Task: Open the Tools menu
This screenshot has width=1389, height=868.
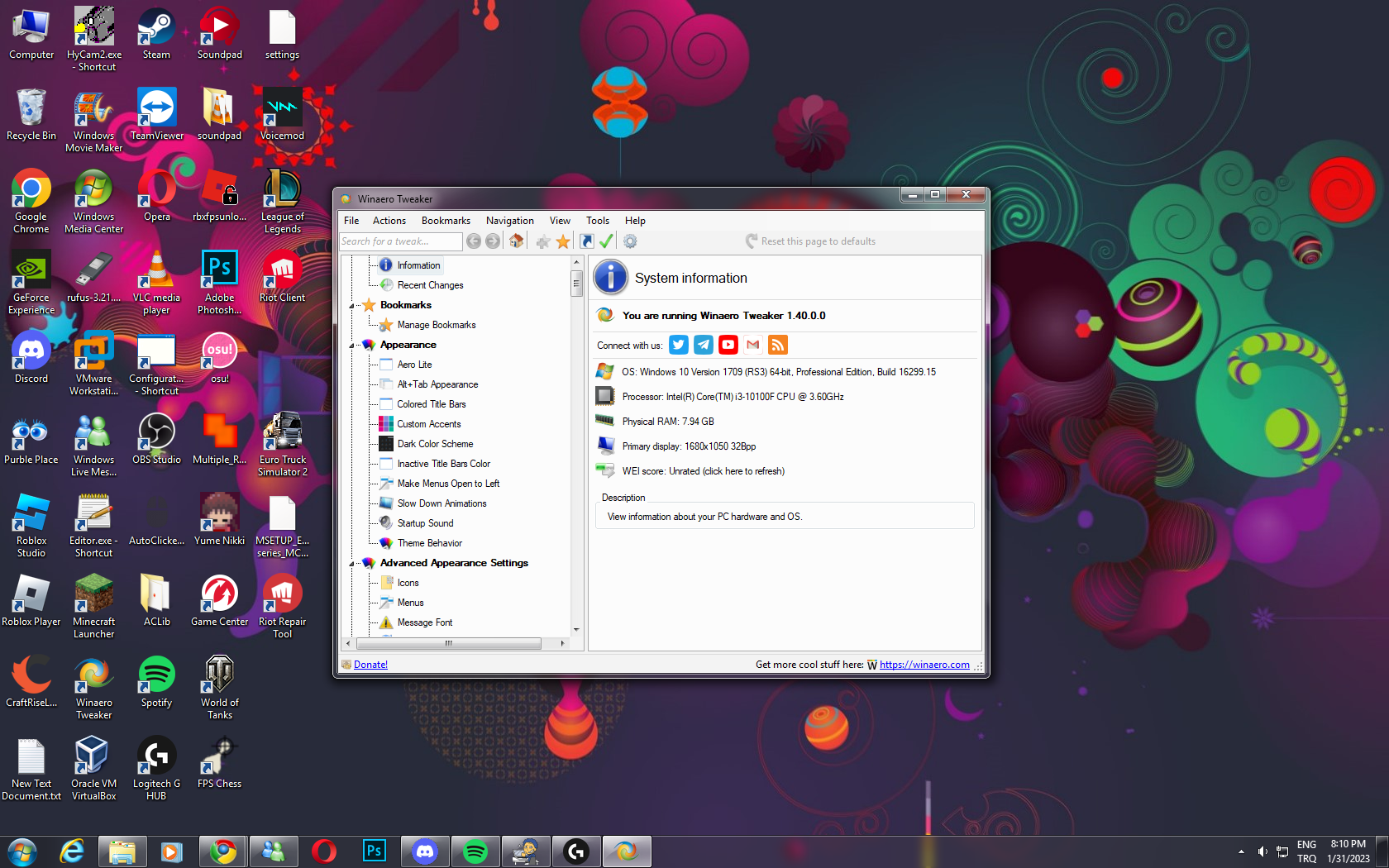Action: (597, 221)
